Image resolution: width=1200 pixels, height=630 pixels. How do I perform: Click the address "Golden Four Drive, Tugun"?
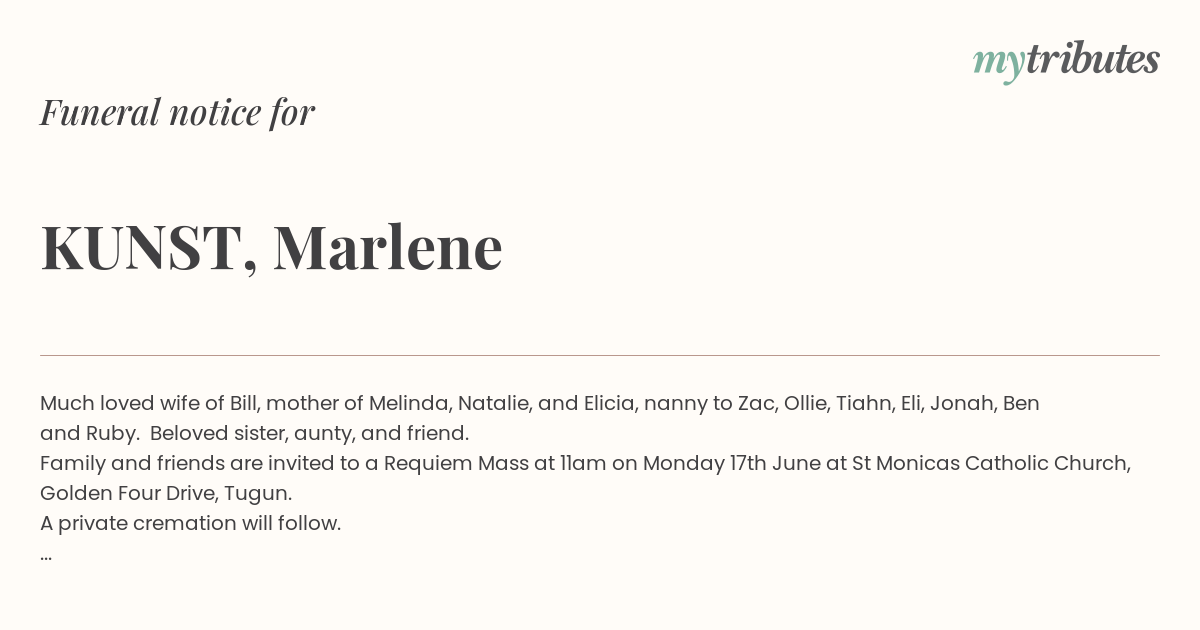(x=164, y=493)
